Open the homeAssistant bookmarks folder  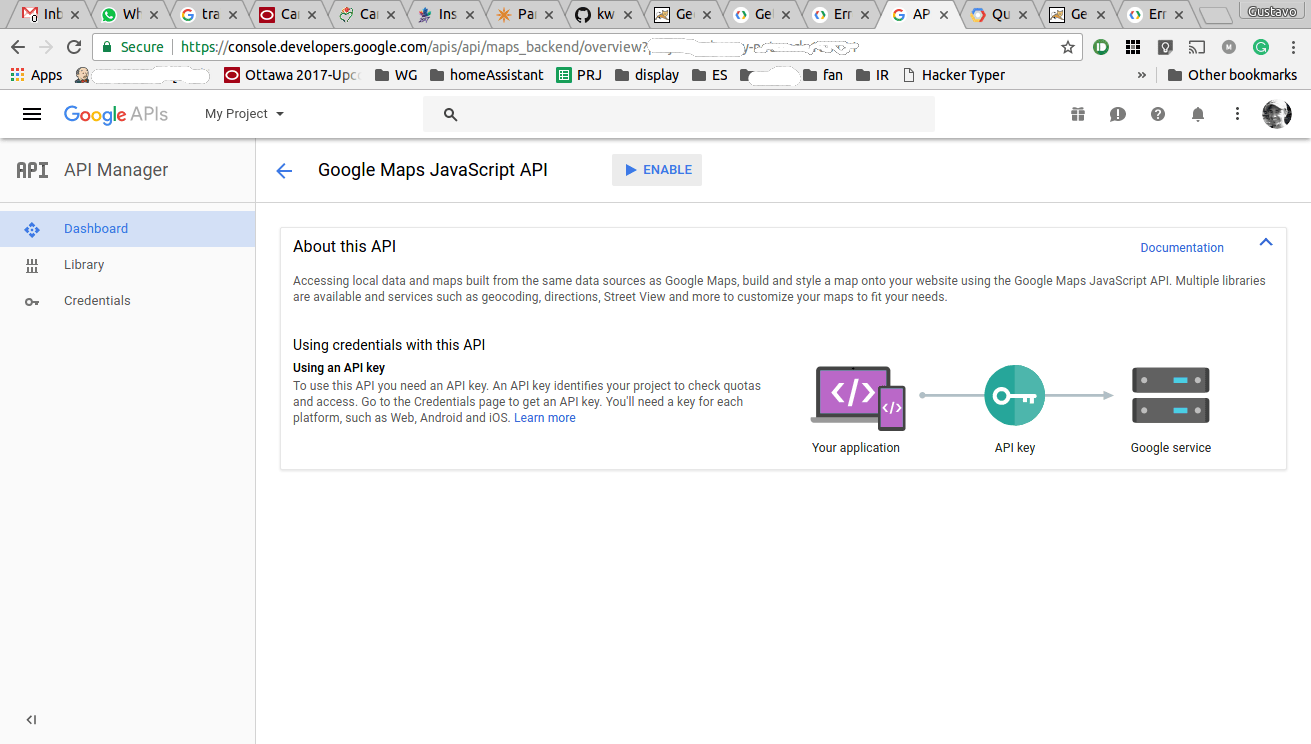point(486,75)
